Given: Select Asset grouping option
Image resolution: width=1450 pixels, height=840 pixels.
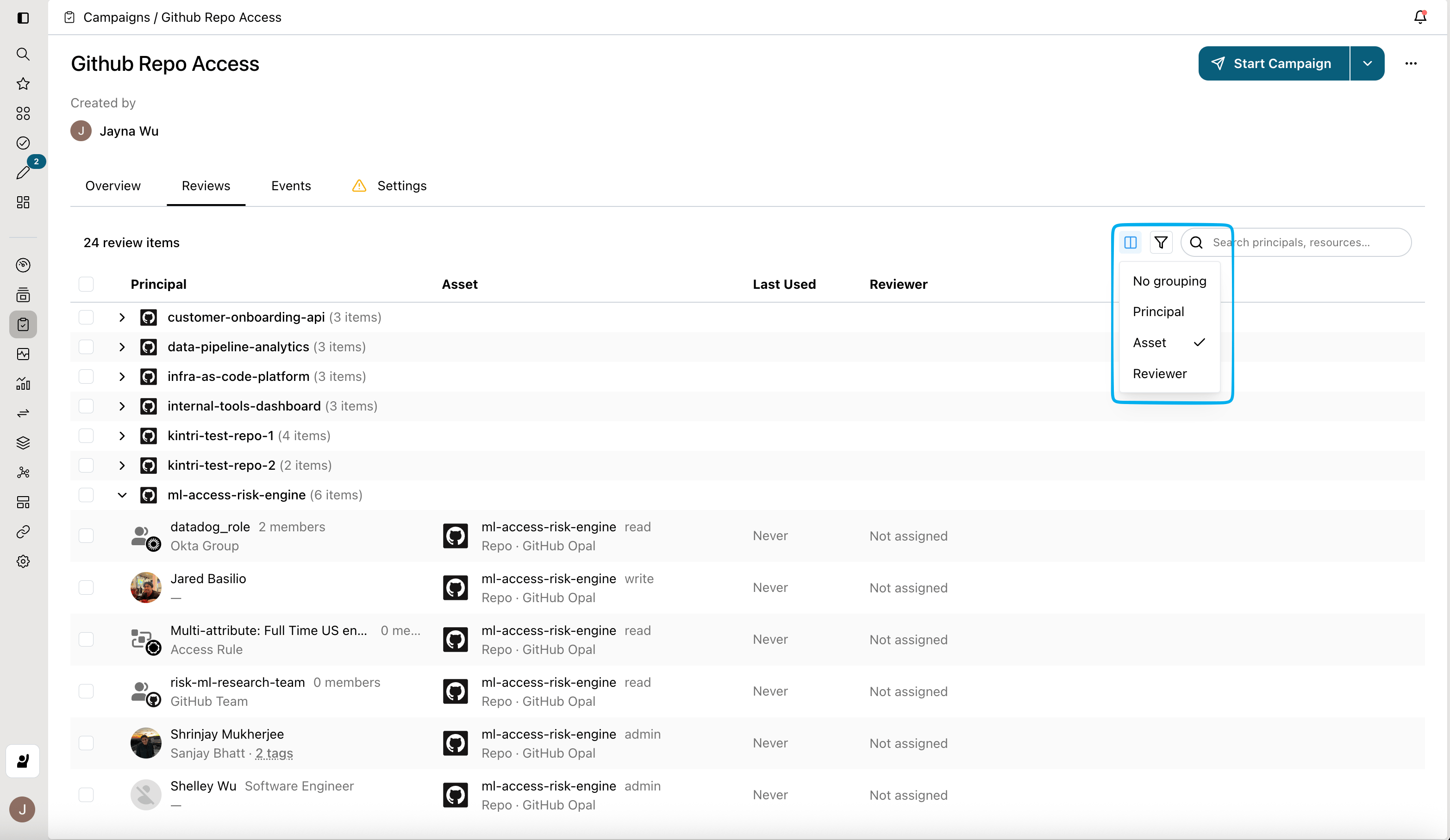Looking at the screenshot, I should tap(1170, 342).
